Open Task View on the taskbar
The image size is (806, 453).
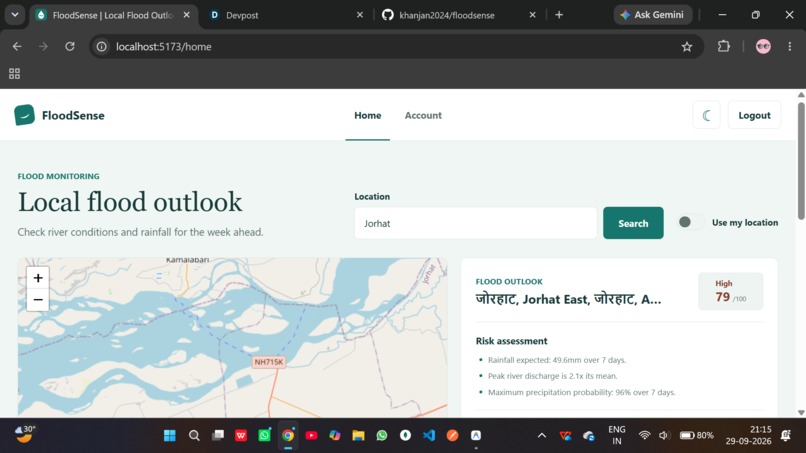coord(218,436)
